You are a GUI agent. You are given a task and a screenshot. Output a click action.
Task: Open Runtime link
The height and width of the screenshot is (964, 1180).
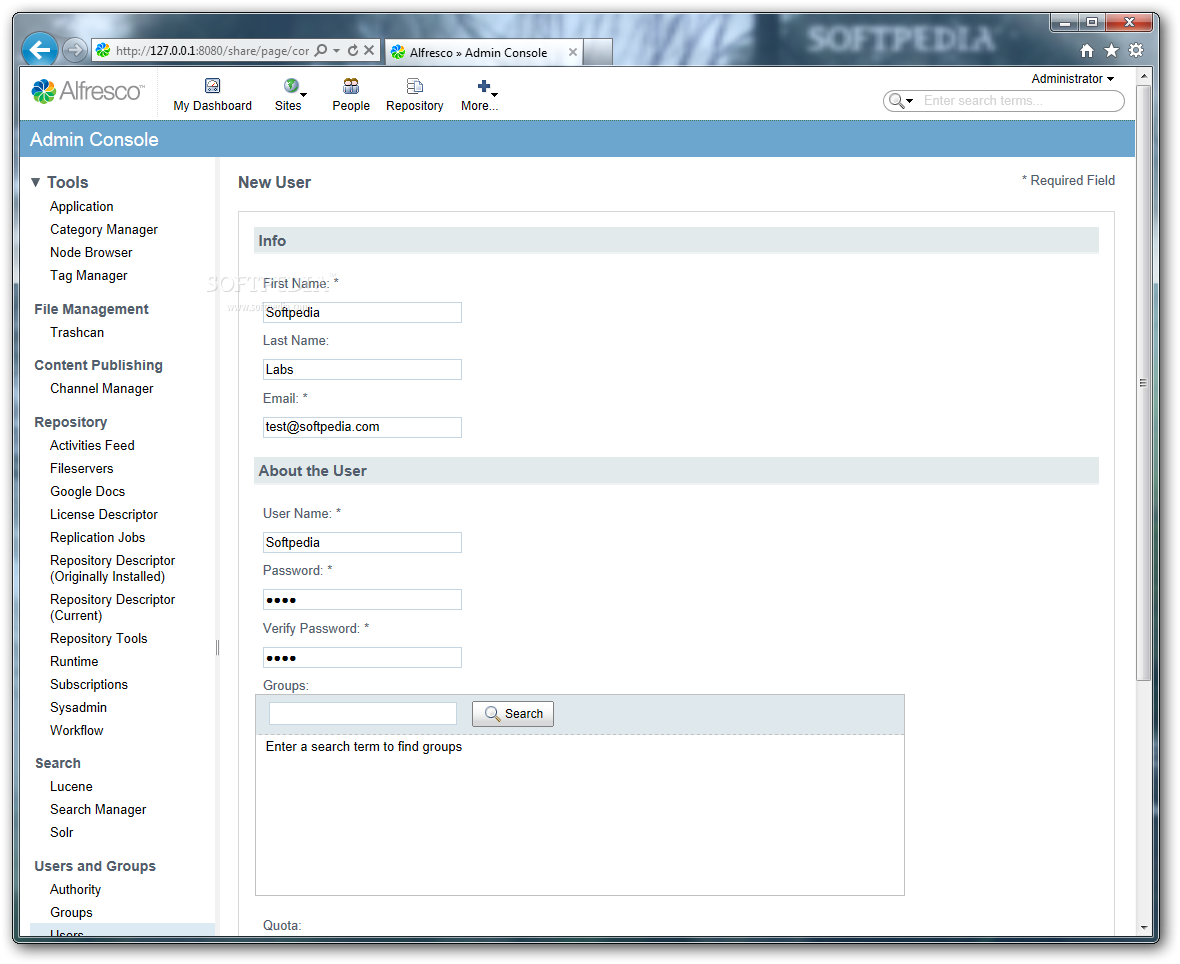(74, 661)
